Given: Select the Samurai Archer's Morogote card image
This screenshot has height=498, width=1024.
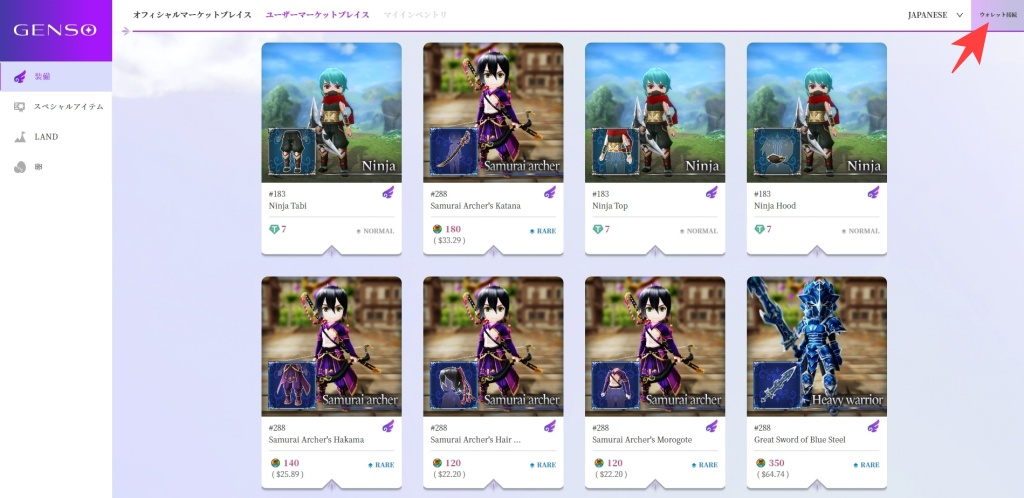Looking at the screenshot, I should 655,347.
